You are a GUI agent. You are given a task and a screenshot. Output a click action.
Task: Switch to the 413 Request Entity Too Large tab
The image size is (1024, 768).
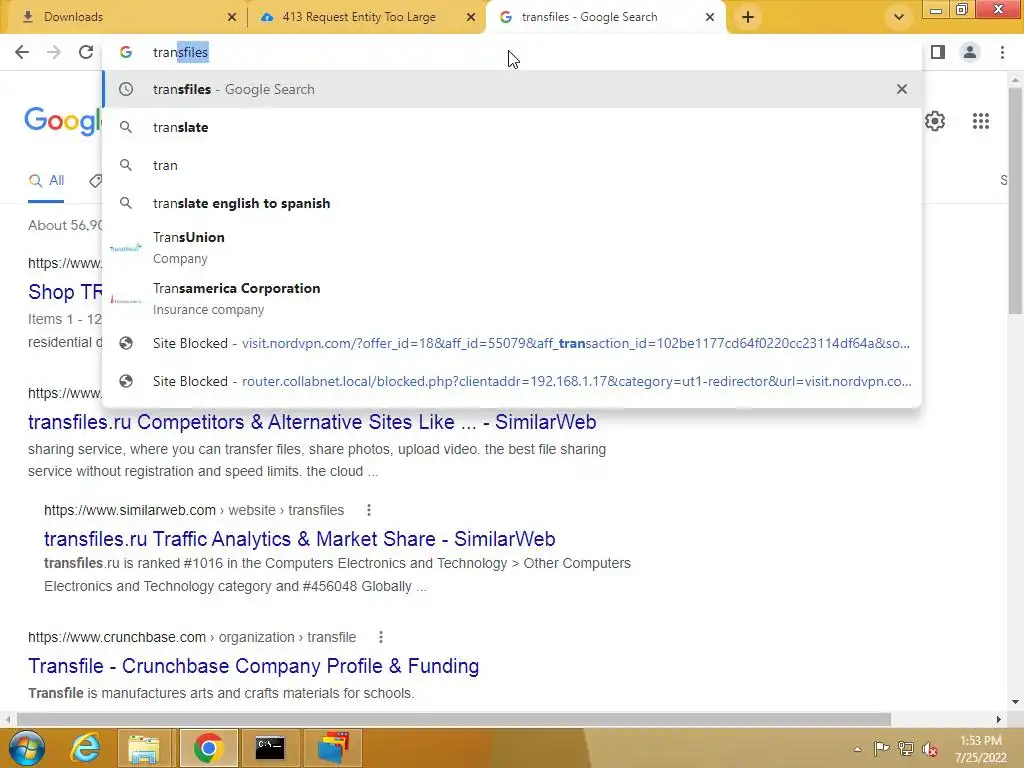(x=366, y=18)
